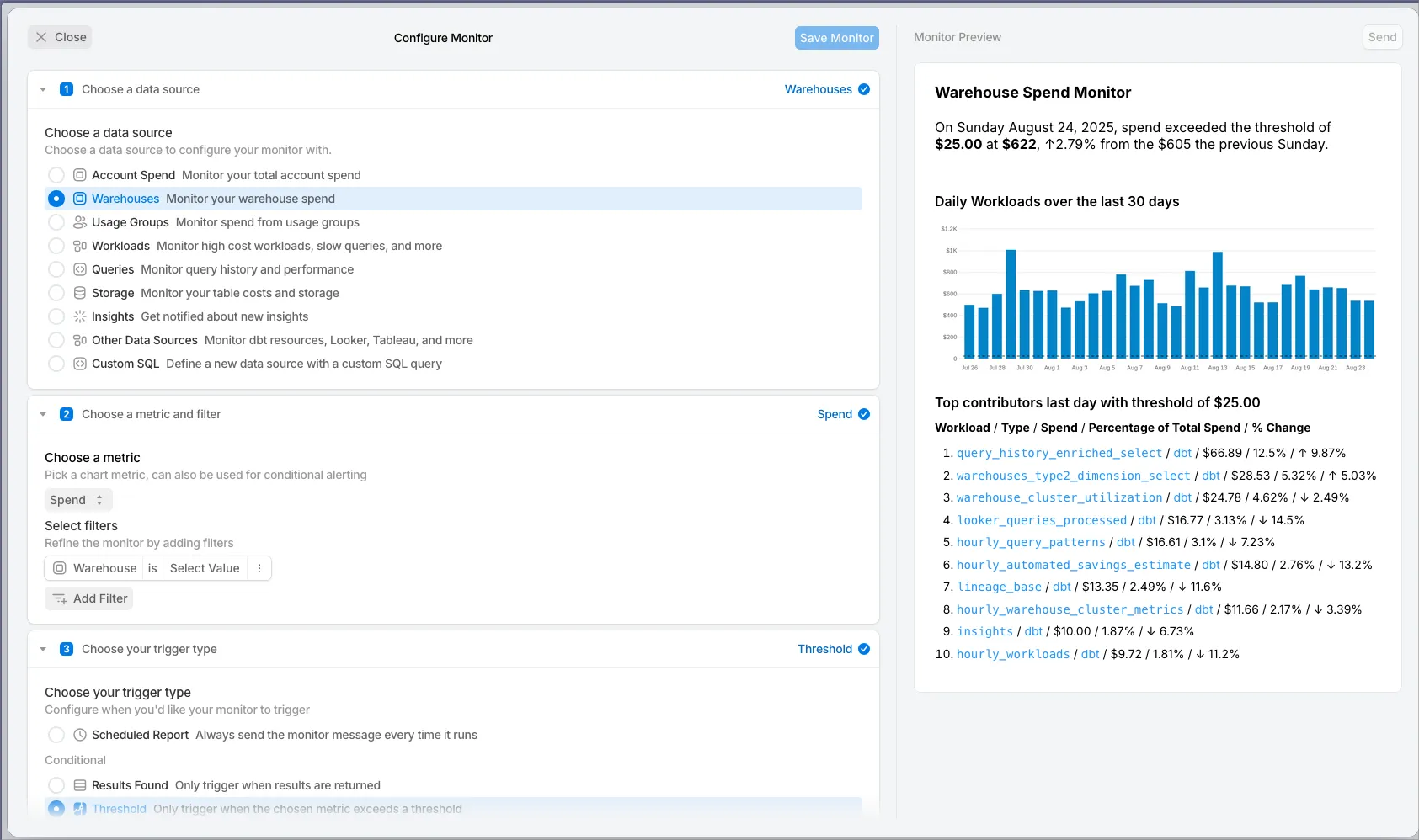The width and height of the screenshot is (1419, 840).
Task: Click the Queries code icon
Action: [80, 269]
